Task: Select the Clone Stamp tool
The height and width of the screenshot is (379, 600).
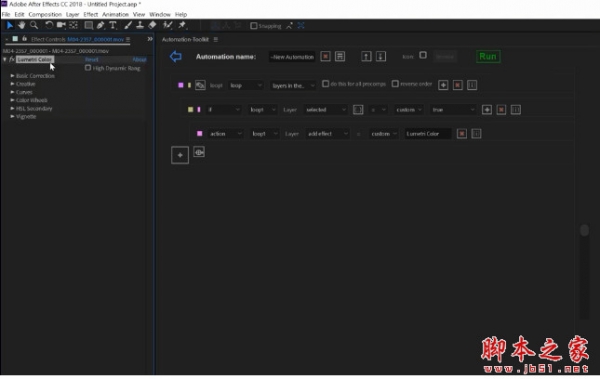Action: point(140,25)
